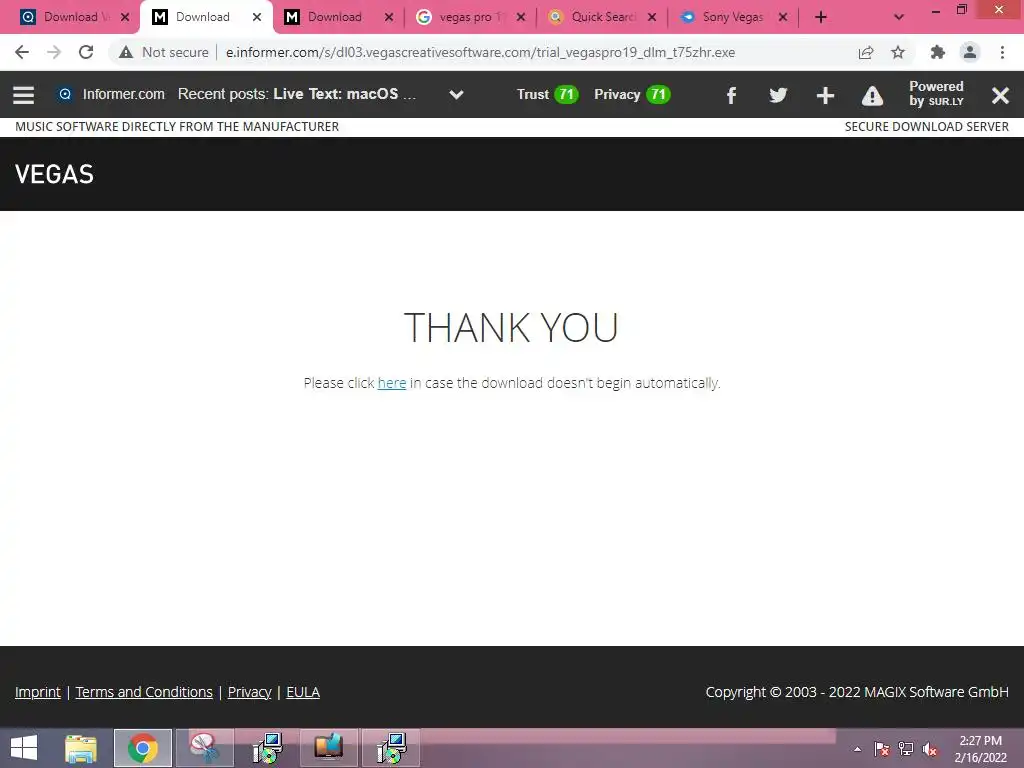Open the Powered by SUR.LY link
Image resolution: width=1024 pixels, height=768 pixels.
pyautogui.click(x=936, y=94)
